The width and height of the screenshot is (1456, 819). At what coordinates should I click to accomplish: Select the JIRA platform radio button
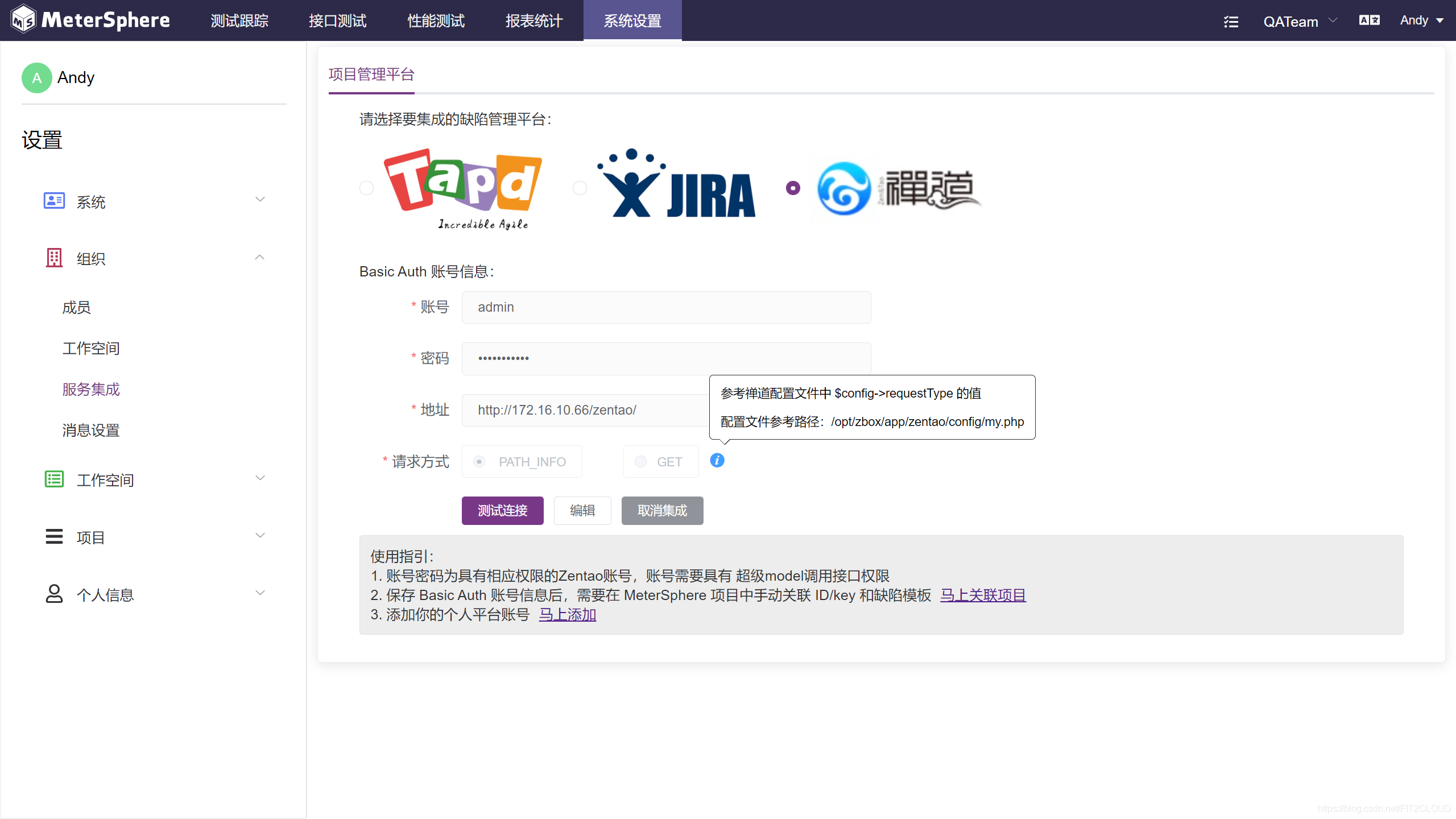click(x=580, y=188)
